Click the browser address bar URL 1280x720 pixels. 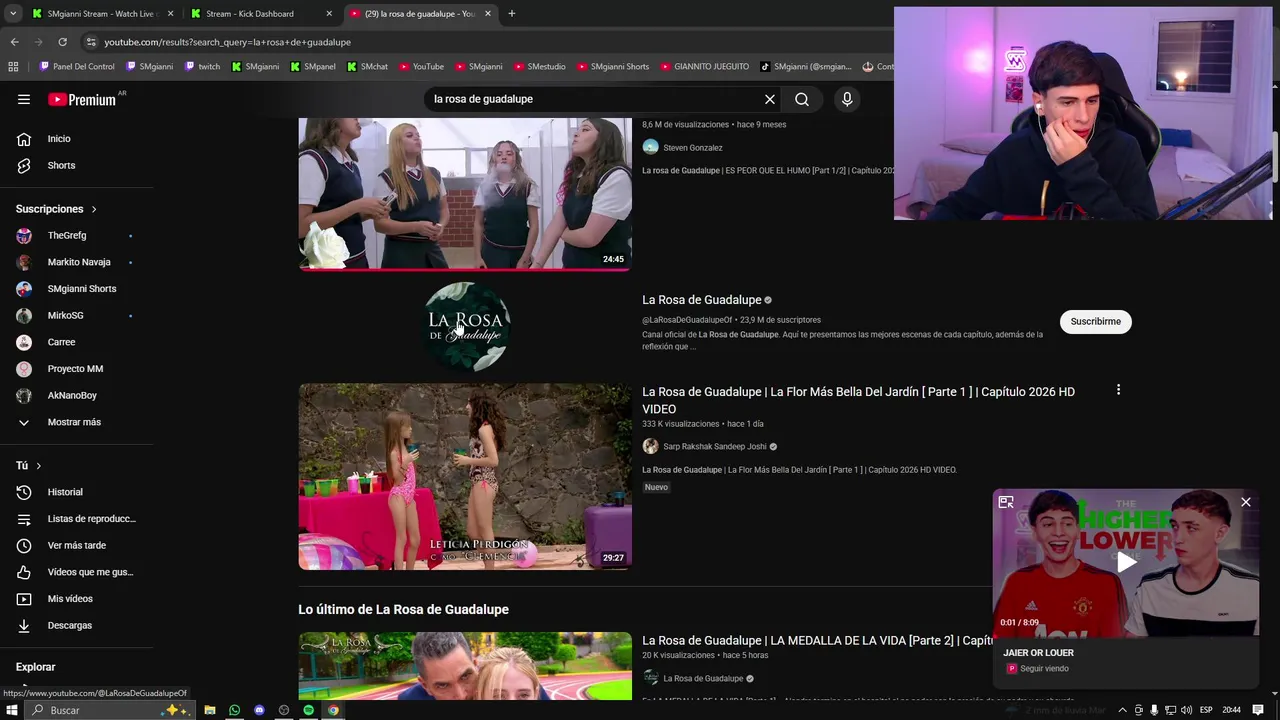coord(228,42)
